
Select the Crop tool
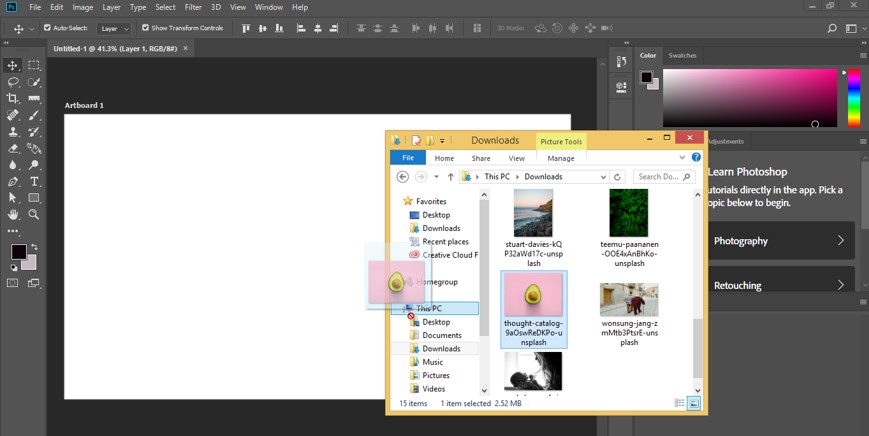click(x=13, y=98)
